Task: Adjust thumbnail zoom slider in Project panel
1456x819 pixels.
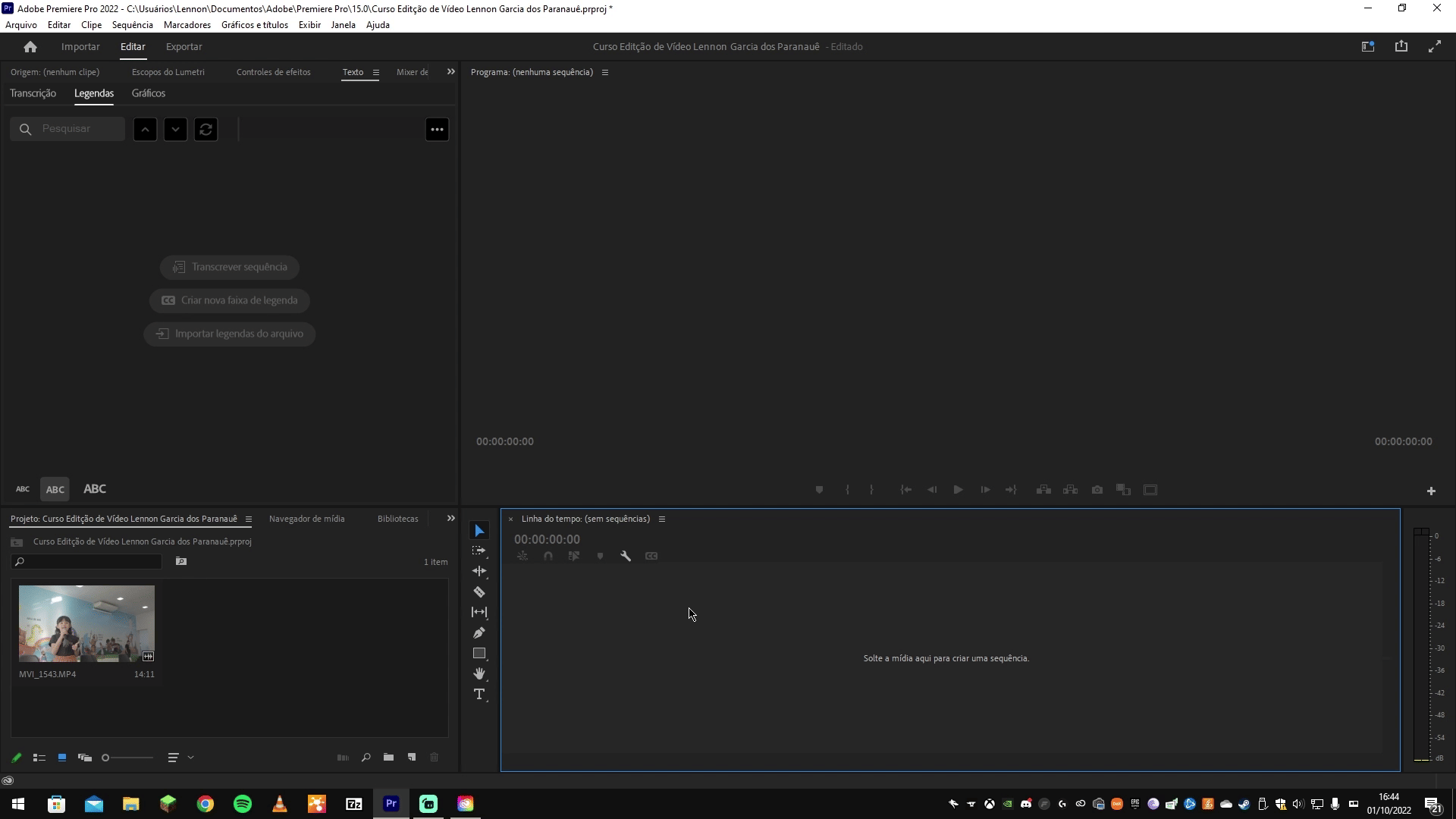Action: click(106, 758)
